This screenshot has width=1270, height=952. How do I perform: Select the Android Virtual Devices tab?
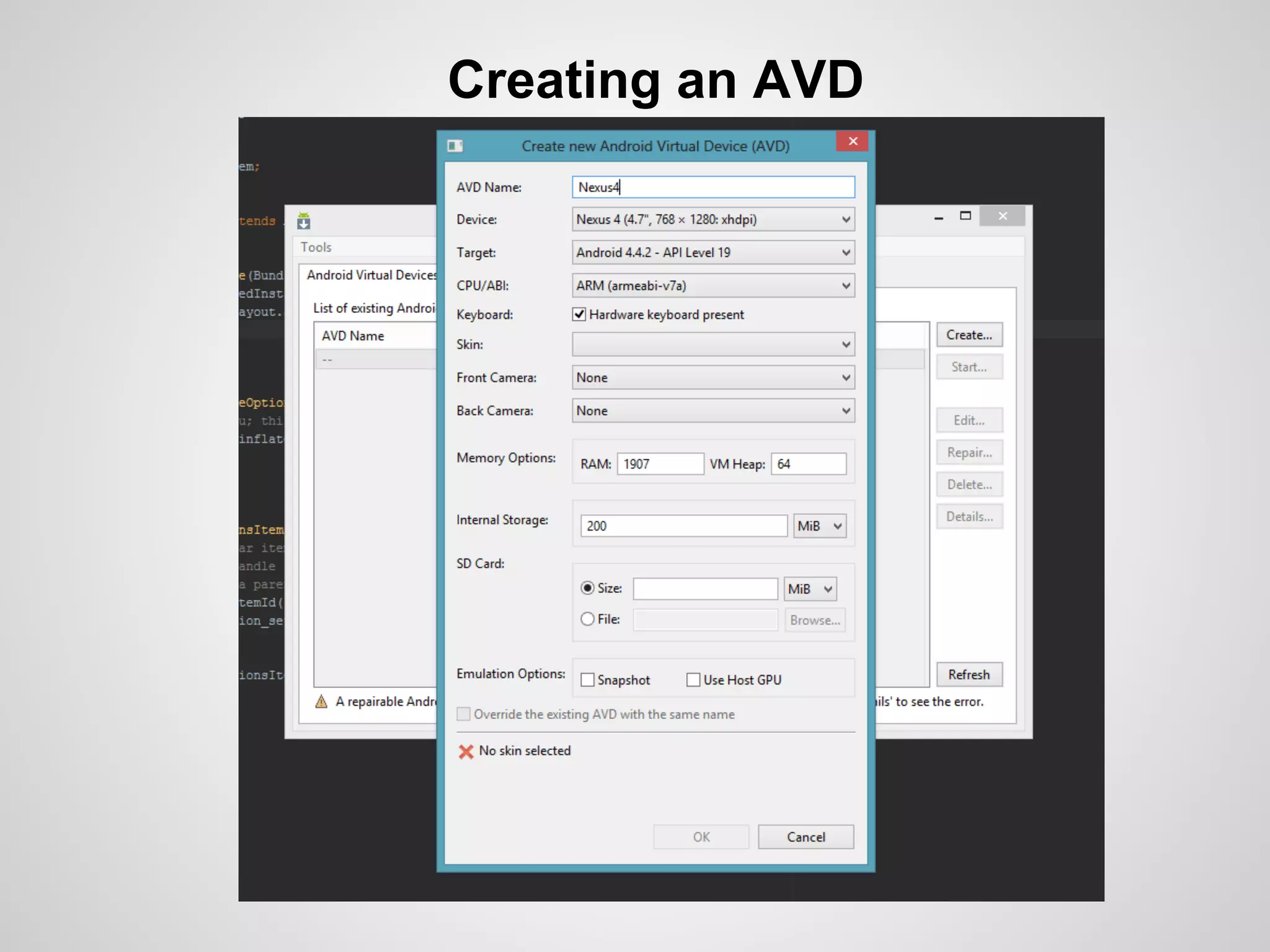[x=370, y=275]
